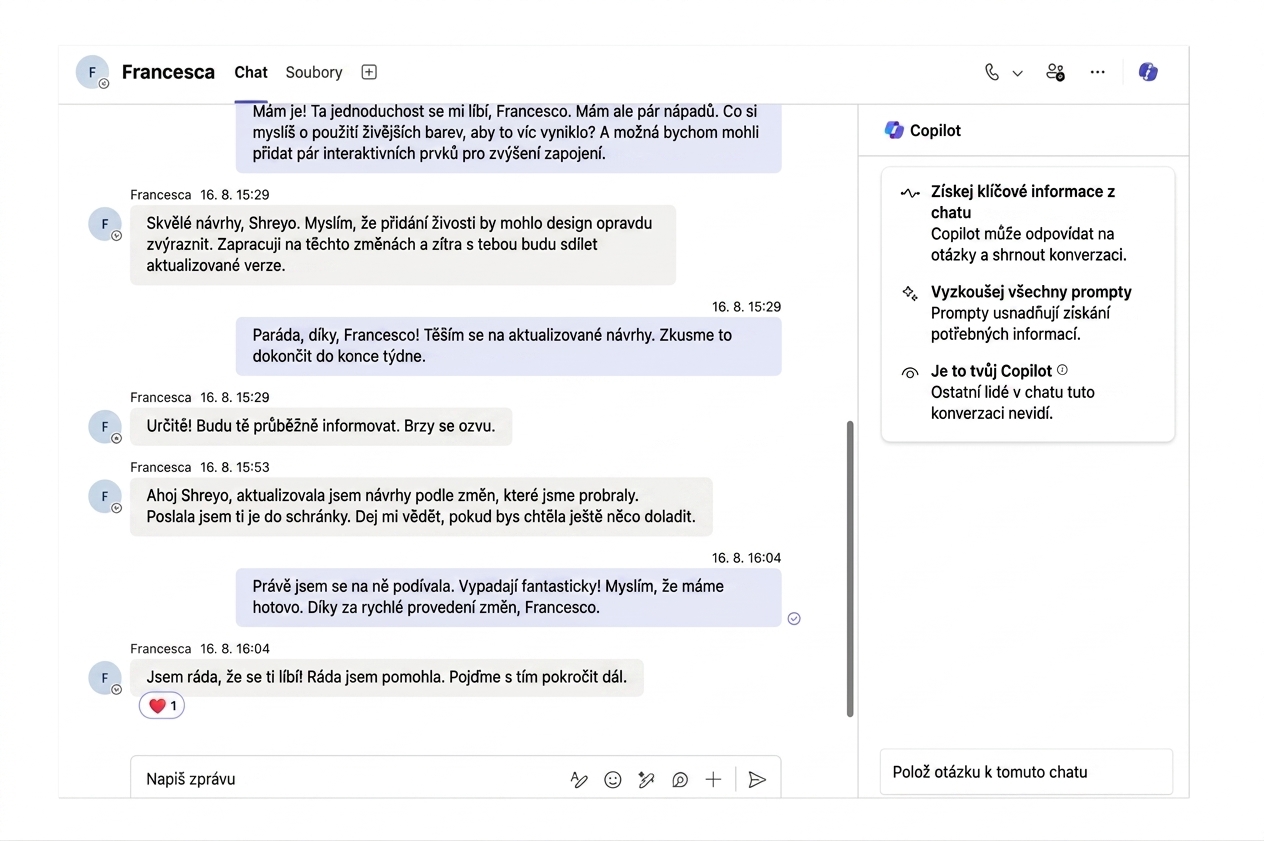The height and width of the screenshot is (841, 1264).
Task: Click the Polož otázku k tomuto chatu field
Action: click(x=1026, y=772)
